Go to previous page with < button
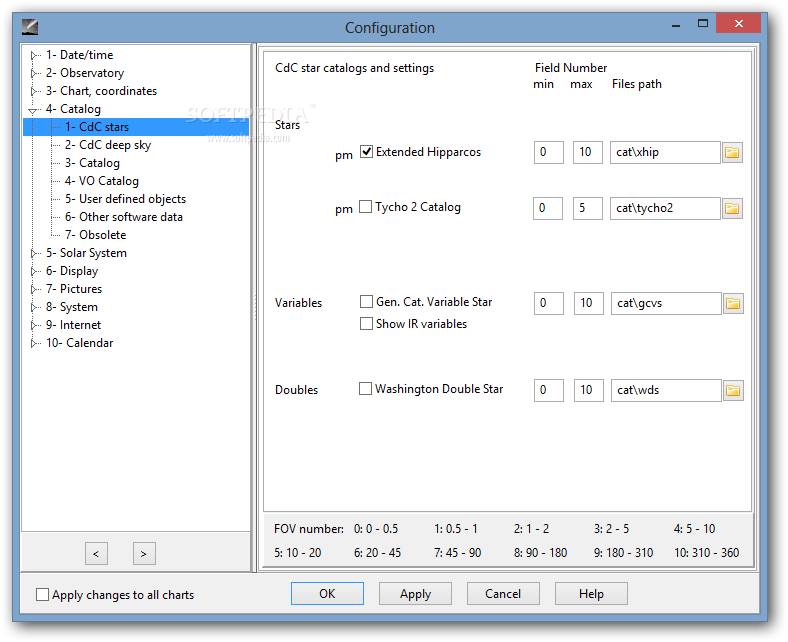This screenshot has width=788, height=642. [96, 554]
